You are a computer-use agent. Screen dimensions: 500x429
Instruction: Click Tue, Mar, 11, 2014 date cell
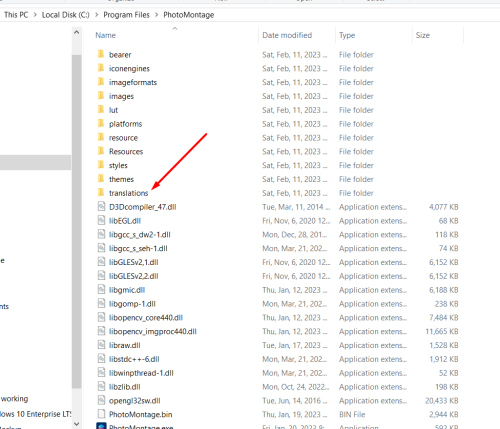[296, 207]
